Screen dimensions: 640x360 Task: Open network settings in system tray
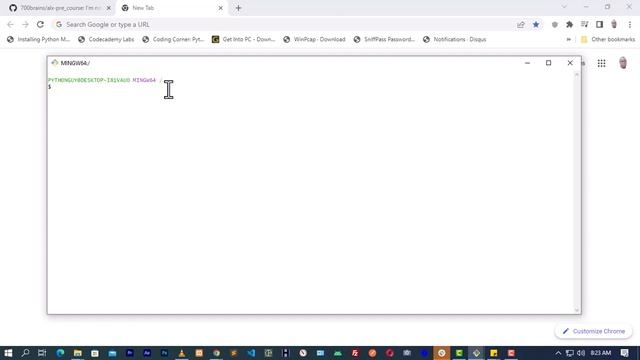(570, 353)
